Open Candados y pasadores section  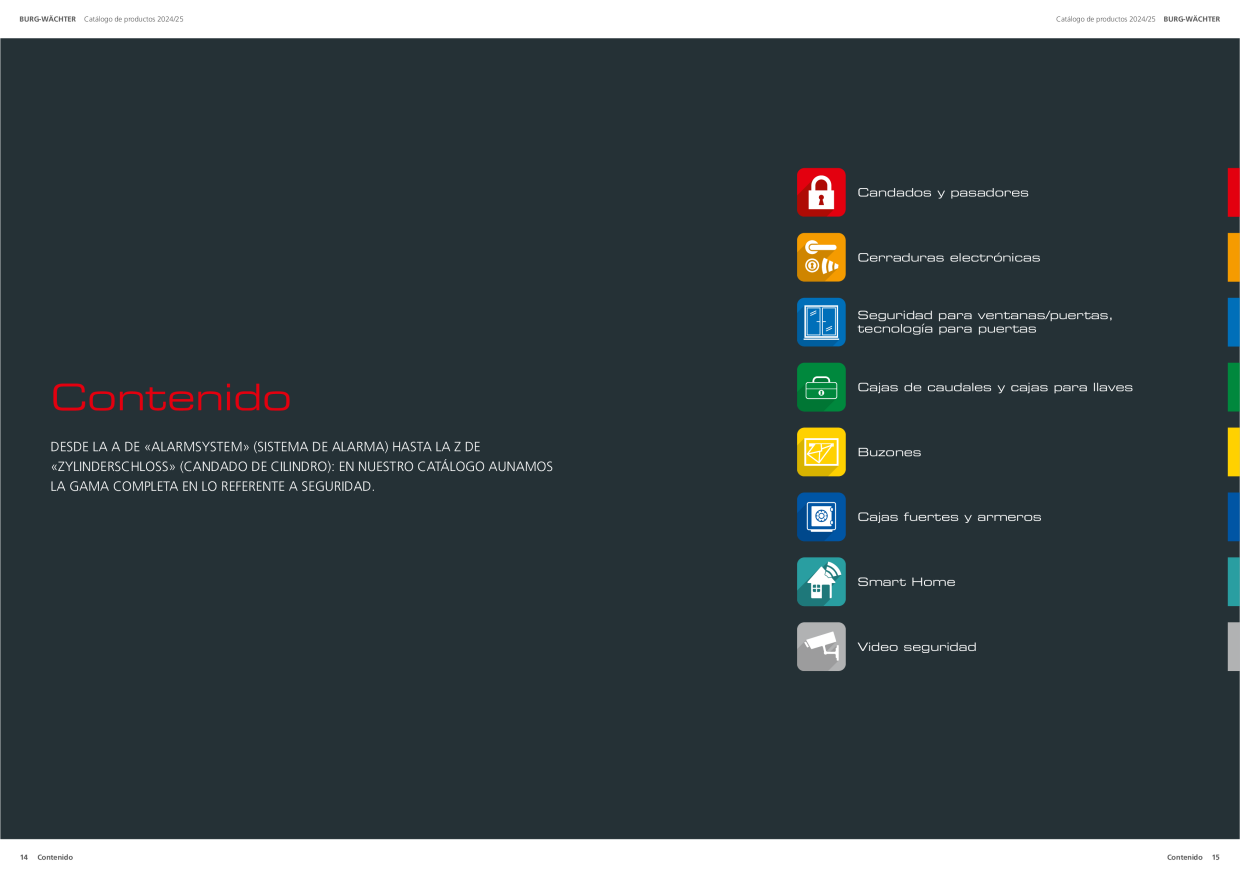click(942, 193)
